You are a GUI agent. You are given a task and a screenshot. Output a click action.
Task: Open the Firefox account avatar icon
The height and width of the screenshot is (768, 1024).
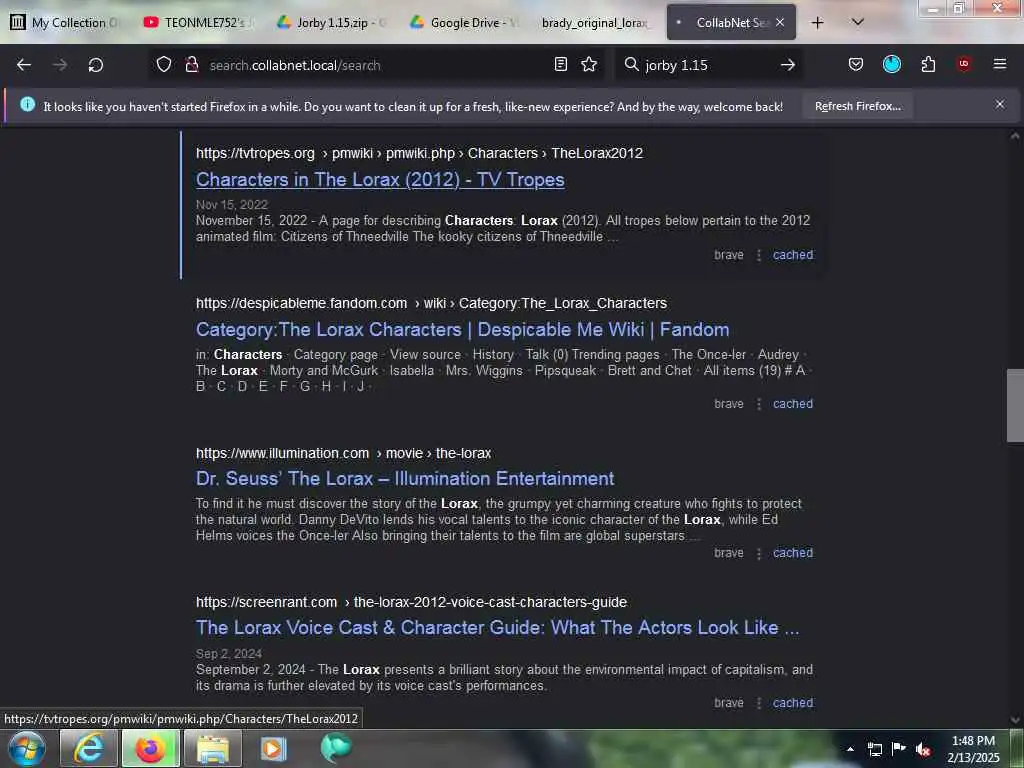[x=892, y=64]
